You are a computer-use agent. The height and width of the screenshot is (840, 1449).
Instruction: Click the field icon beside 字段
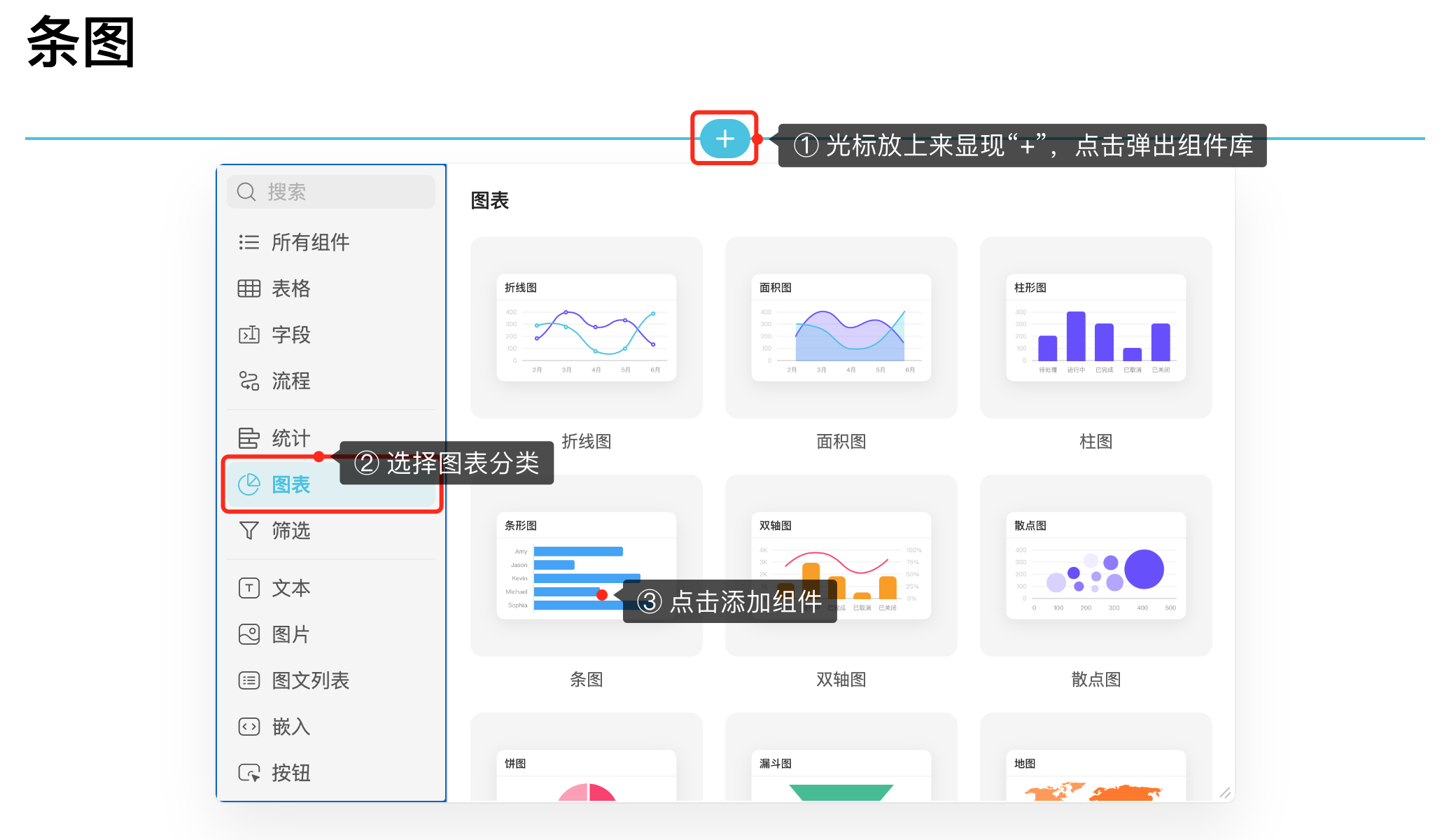248,335
